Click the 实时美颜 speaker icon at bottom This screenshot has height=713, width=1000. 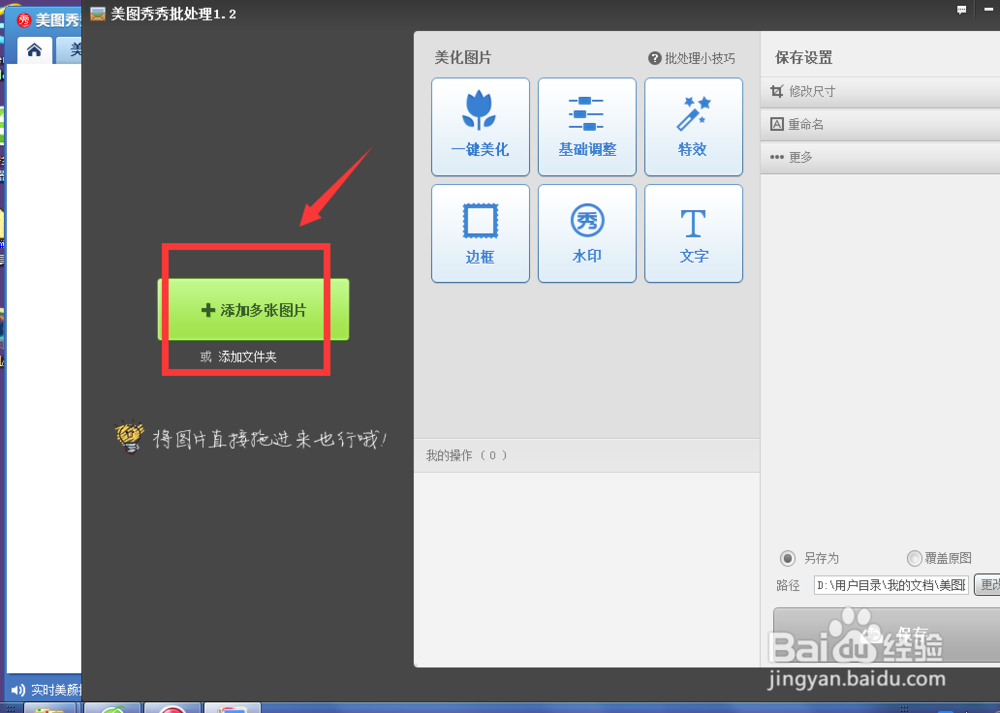(18, 690)
